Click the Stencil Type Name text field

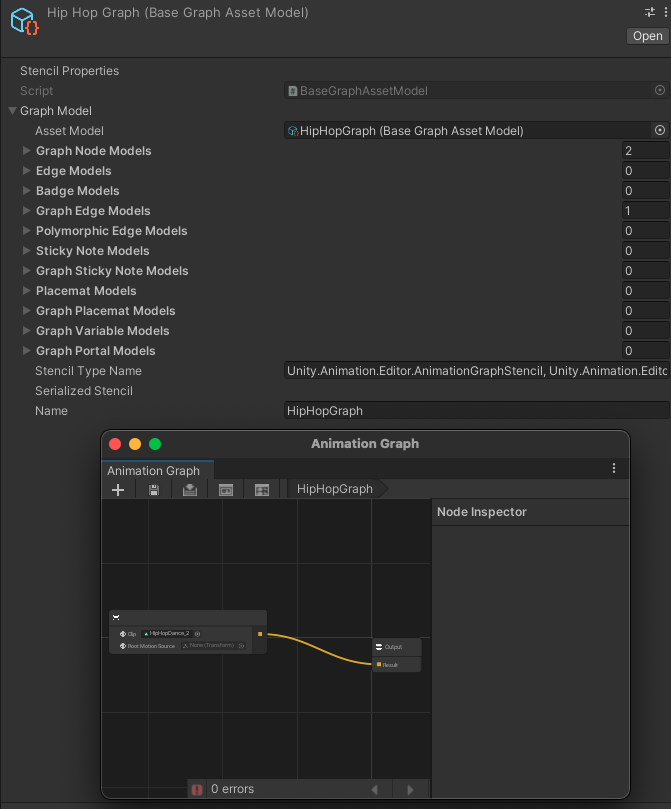tap(476, 370)
